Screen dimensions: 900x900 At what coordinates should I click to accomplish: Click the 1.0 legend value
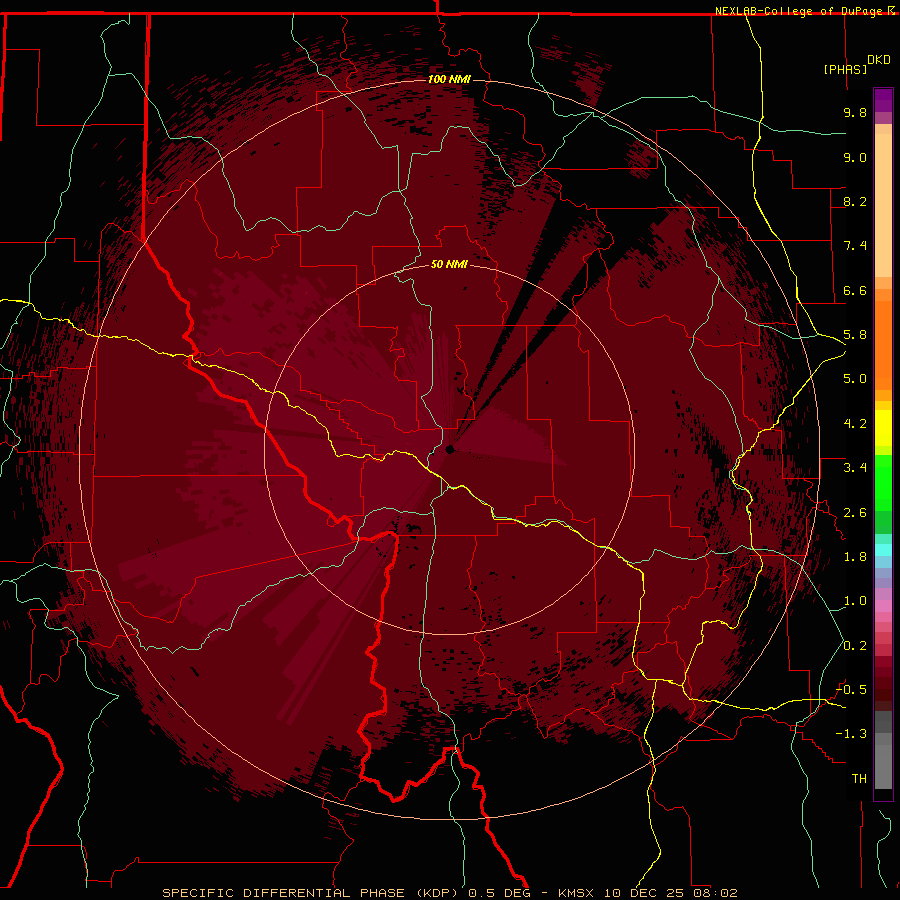coord(855,601)
